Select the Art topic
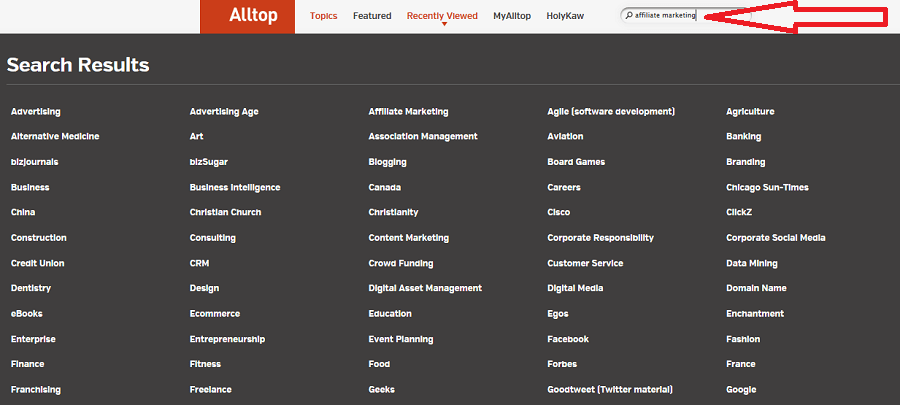The height and width of the screenshot is (405, 900). (196, 137)
